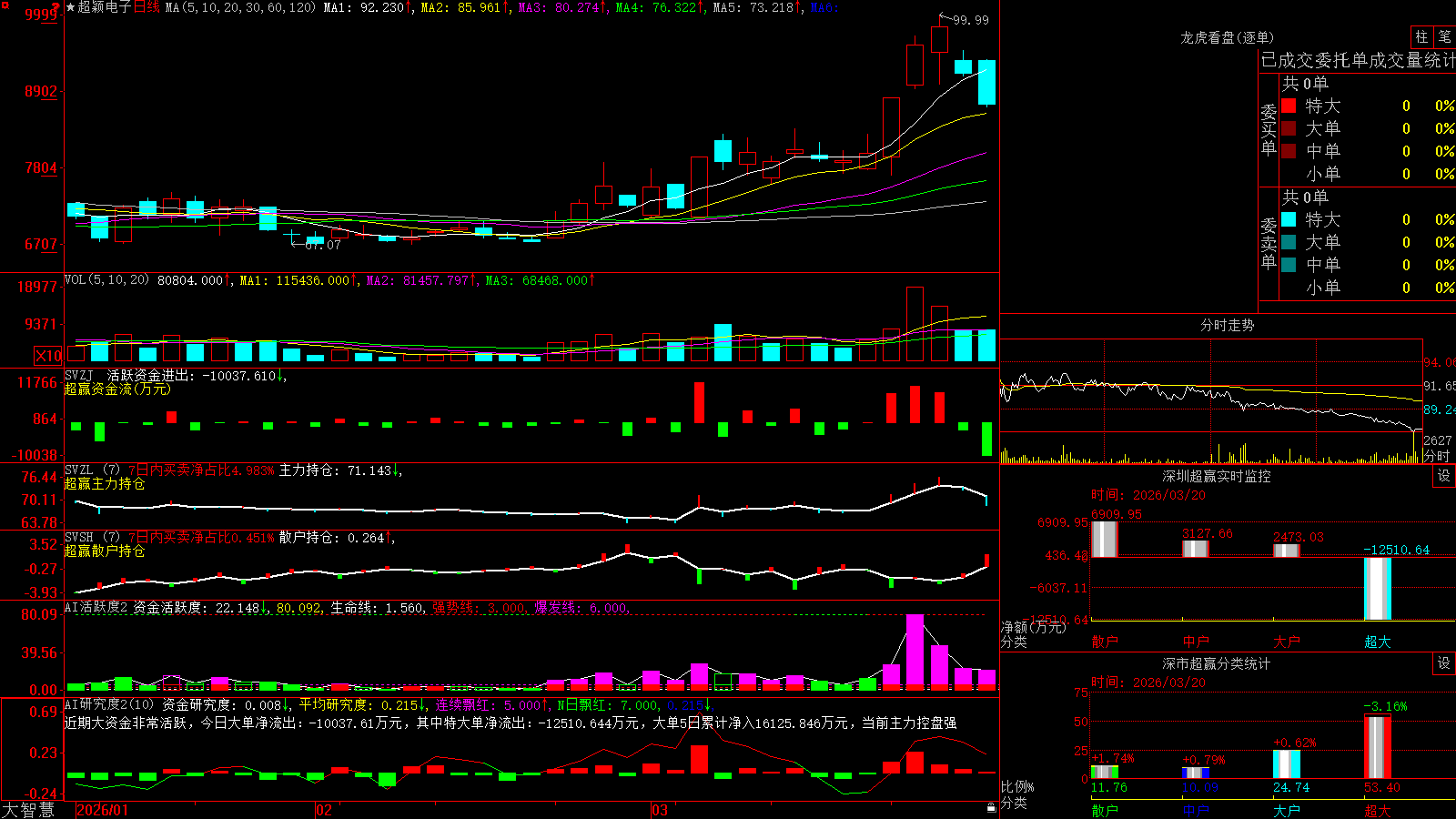The width and height of the screenshot is (1456, 819).
Task: Click the VOL(5,10,20) indicator label
Action: 106,280
